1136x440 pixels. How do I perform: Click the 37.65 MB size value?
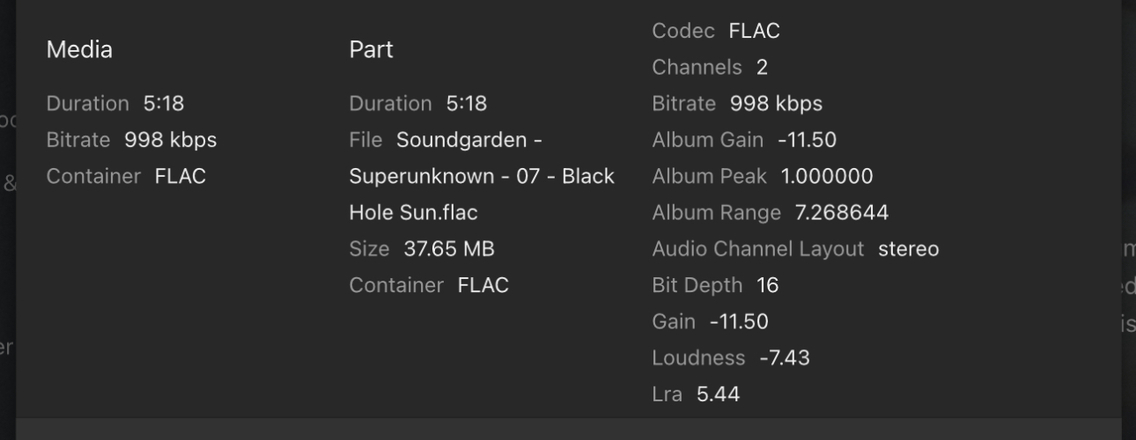pos(449,248)
